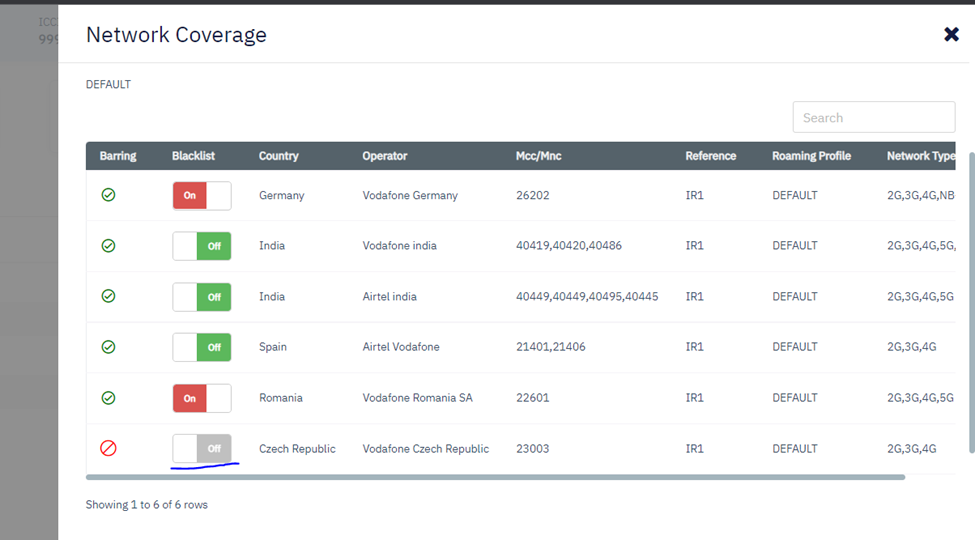Click Vodafone India's barring check icon

[x=108, y=246]
